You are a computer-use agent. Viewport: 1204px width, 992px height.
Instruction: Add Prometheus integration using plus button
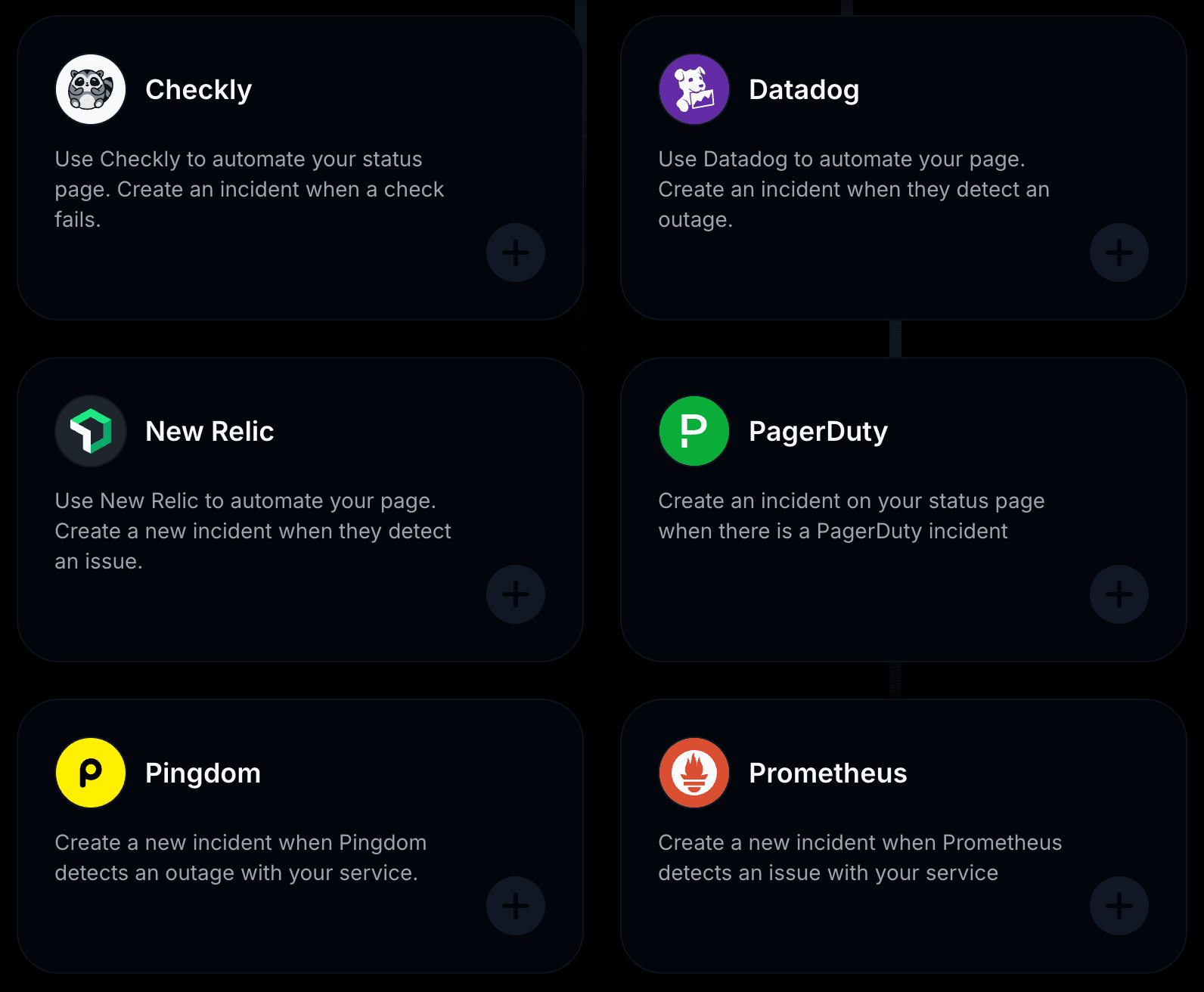click(1119, 906)
